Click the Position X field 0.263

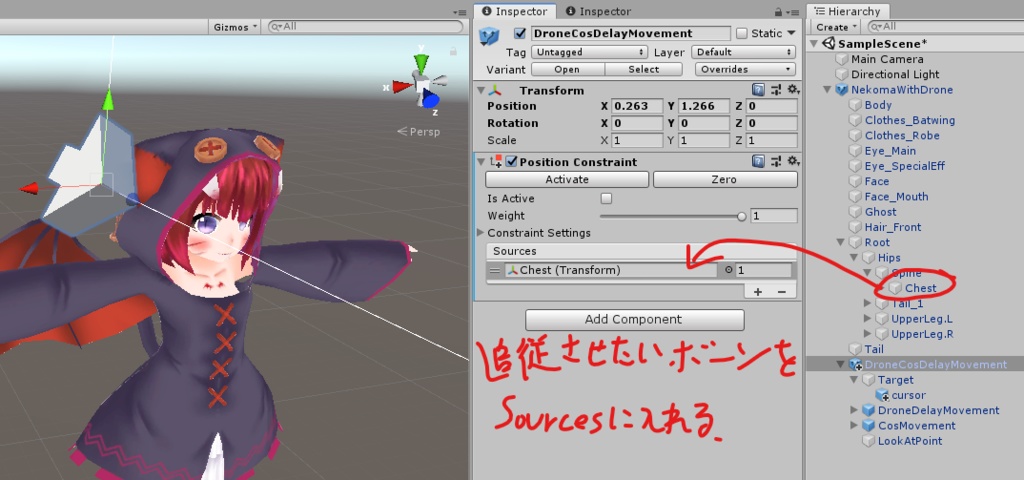coord(637,106)
